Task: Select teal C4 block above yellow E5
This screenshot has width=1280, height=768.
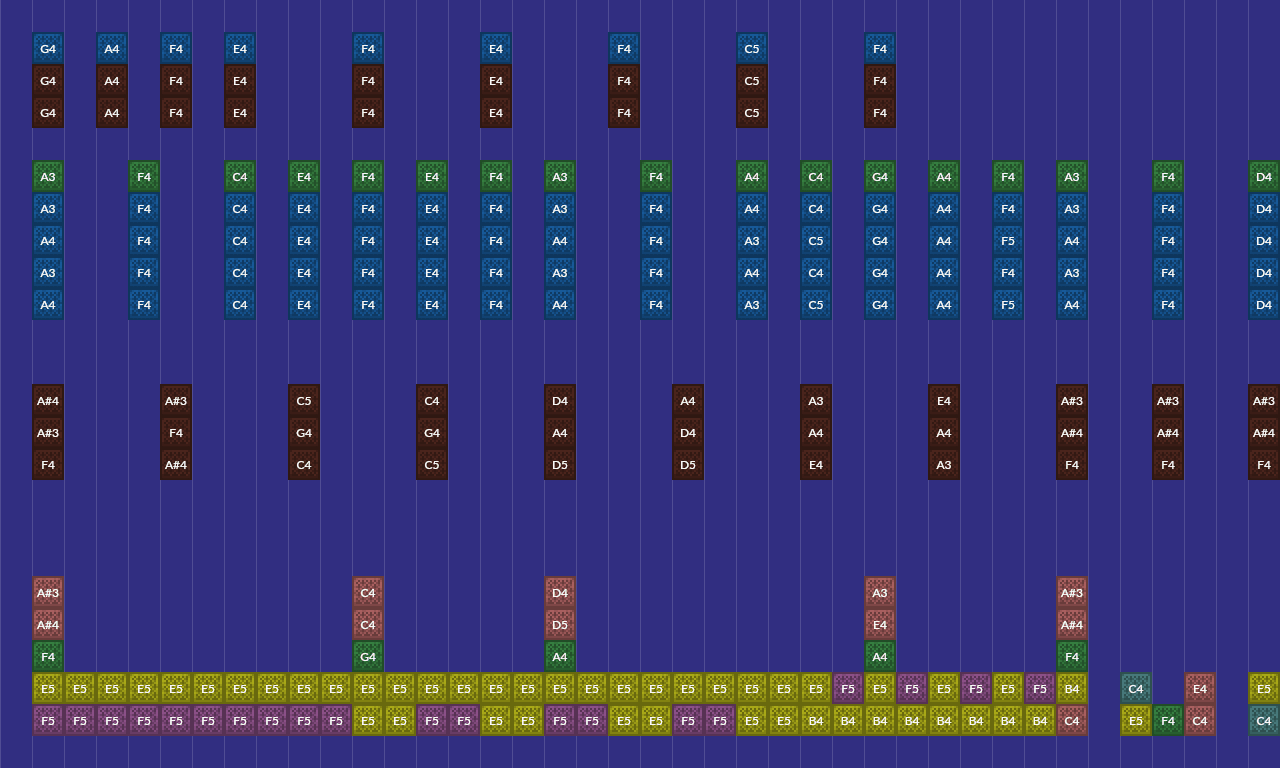Action: click(1136, 689)
